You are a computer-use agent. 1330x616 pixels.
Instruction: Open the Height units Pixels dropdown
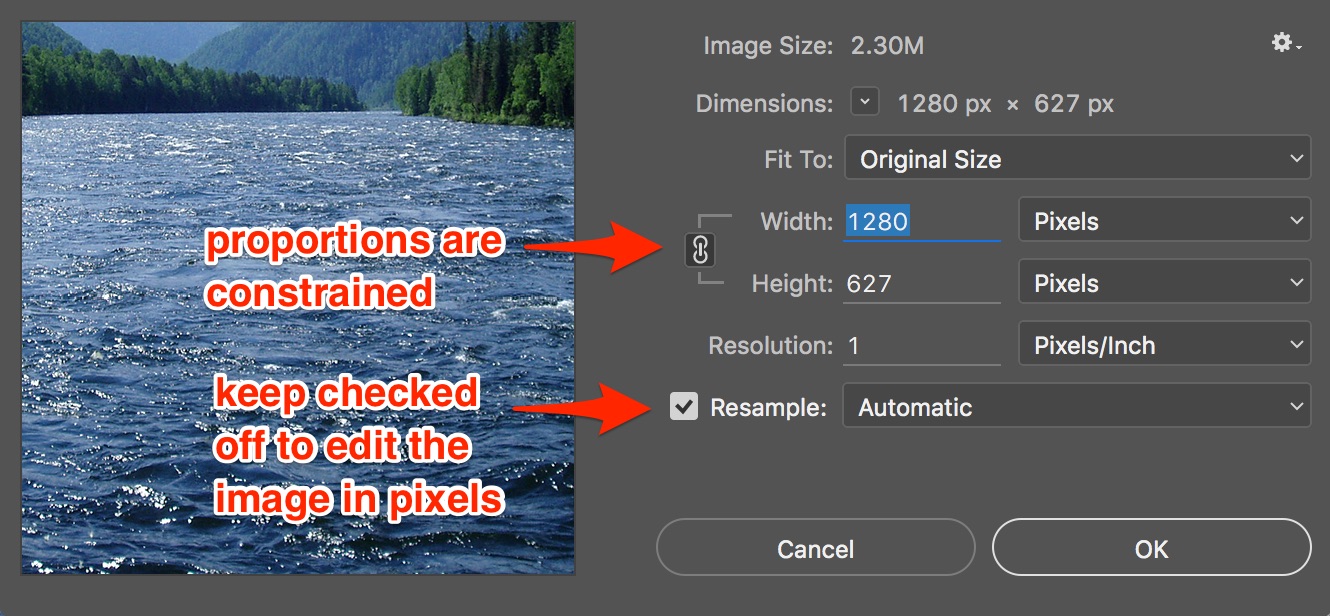tap(1164, 283)
